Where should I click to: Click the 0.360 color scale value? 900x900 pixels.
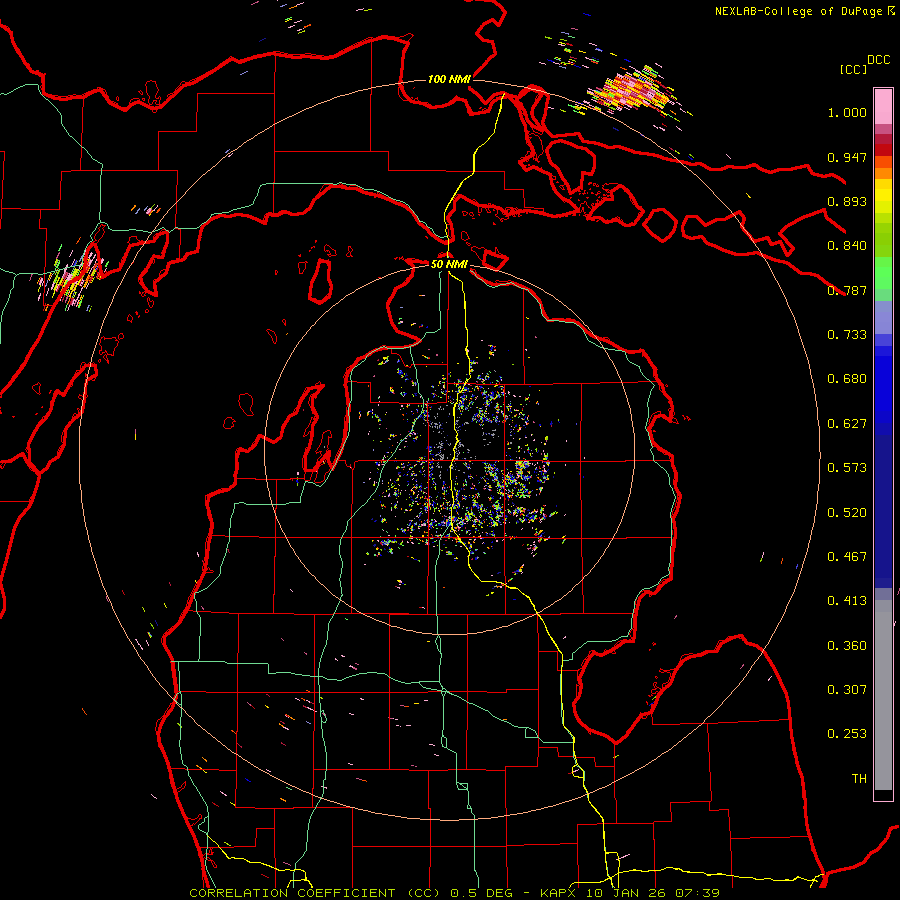click(847, 646)
